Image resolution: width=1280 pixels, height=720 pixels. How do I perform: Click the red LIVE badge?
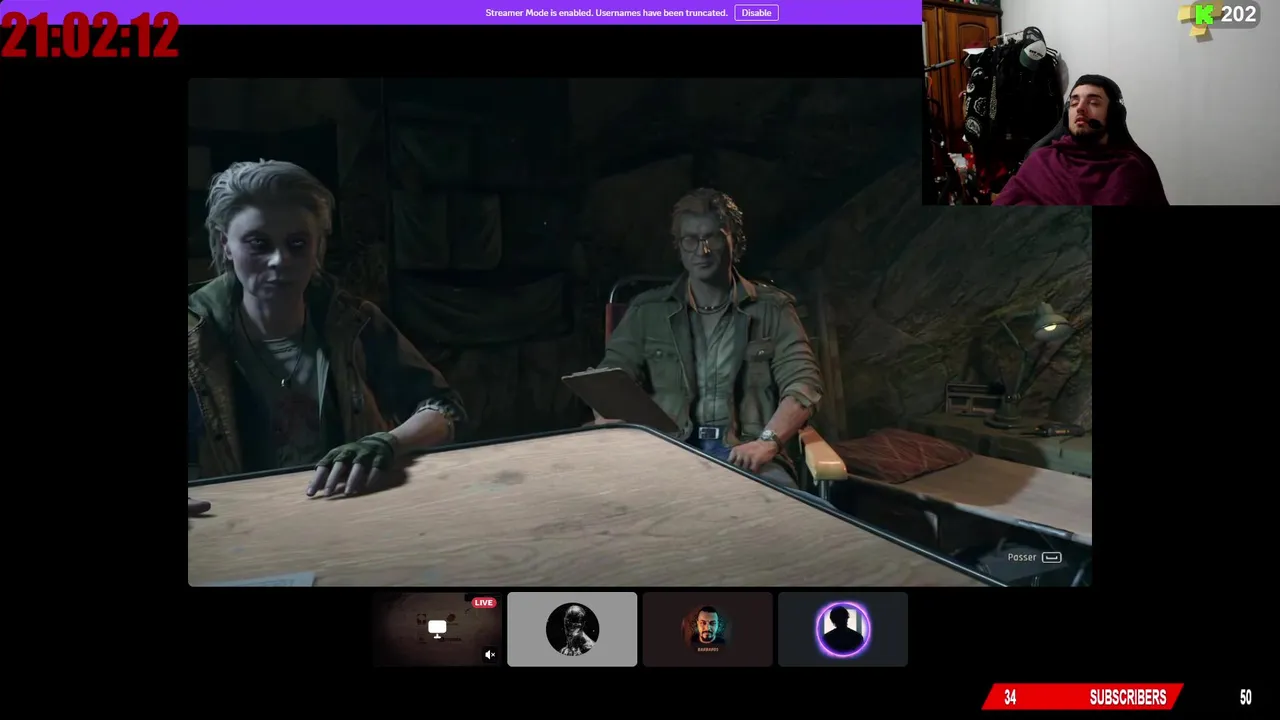coord(484,603)
